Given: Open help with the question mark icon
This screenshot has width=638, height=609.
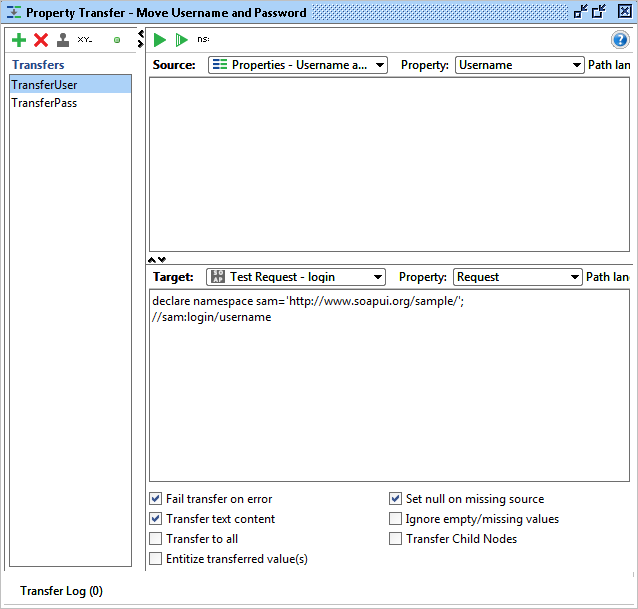Looking at the screenshot, I should point(619,40).
